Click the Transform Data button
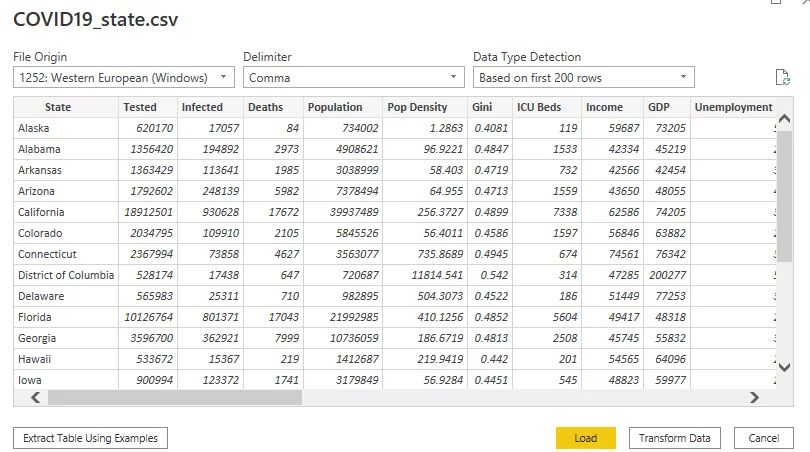The image size is (810, 452). point(675,438)
